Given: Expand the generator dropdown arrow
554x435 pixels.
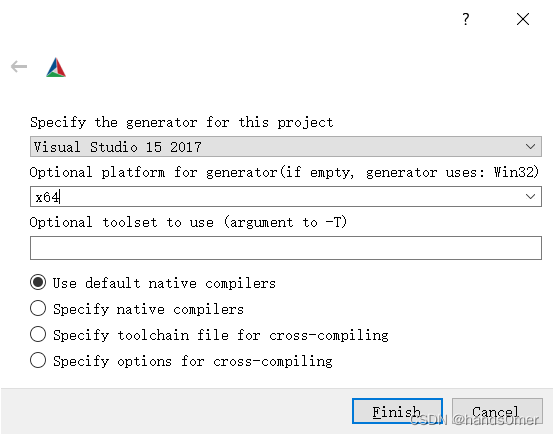Looking at the screenshot, I should [x=530, y=146].
